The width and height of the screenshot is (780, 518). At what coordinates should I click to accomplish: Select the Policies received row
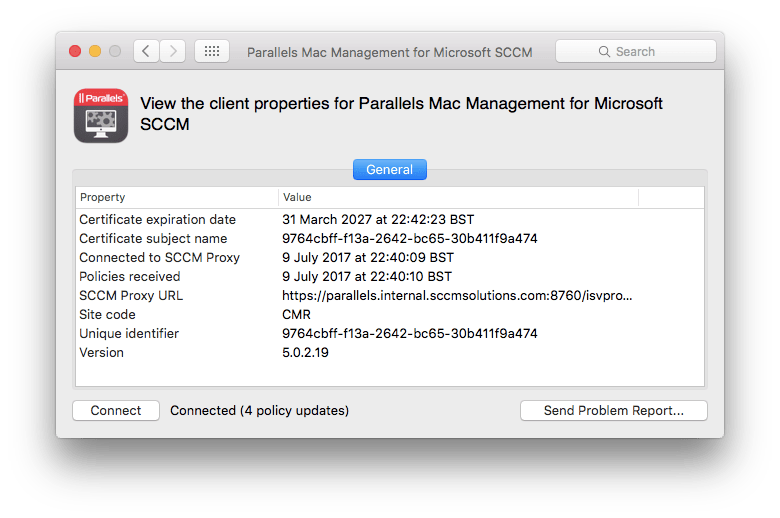389,277
